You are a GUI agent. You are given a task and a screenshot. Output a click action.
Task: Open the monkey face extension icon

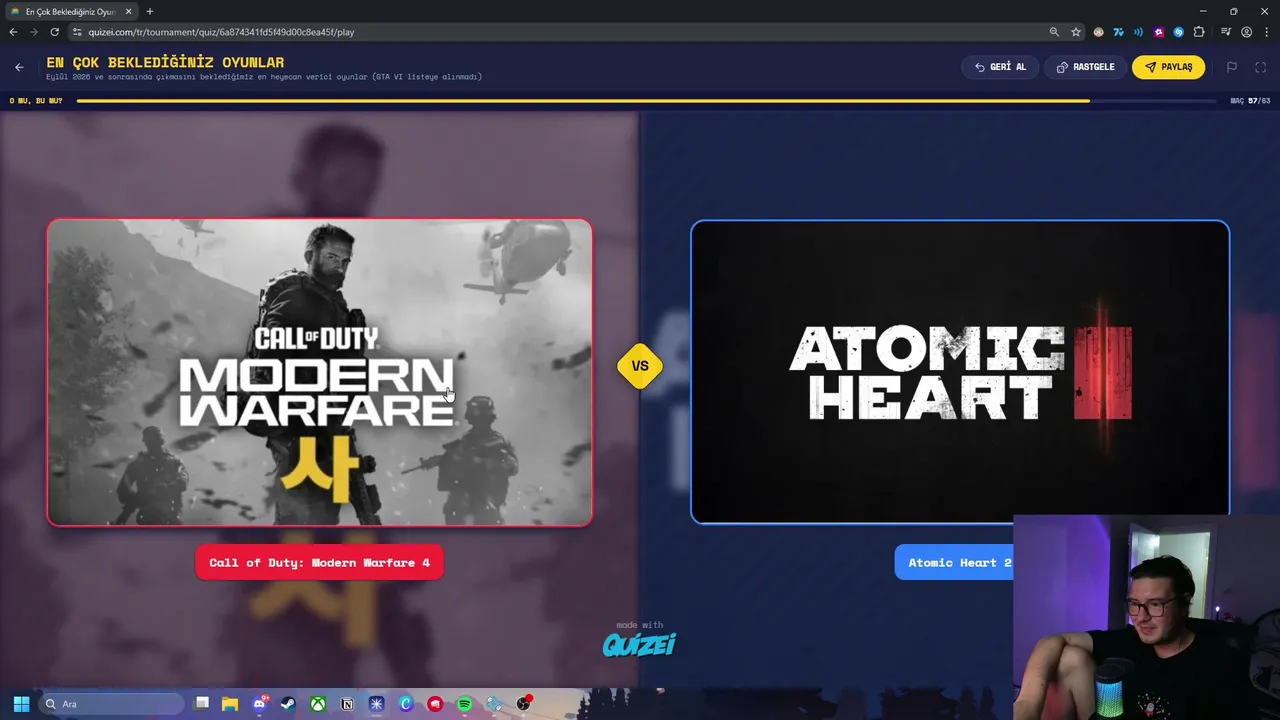(x=1098, y=32)
